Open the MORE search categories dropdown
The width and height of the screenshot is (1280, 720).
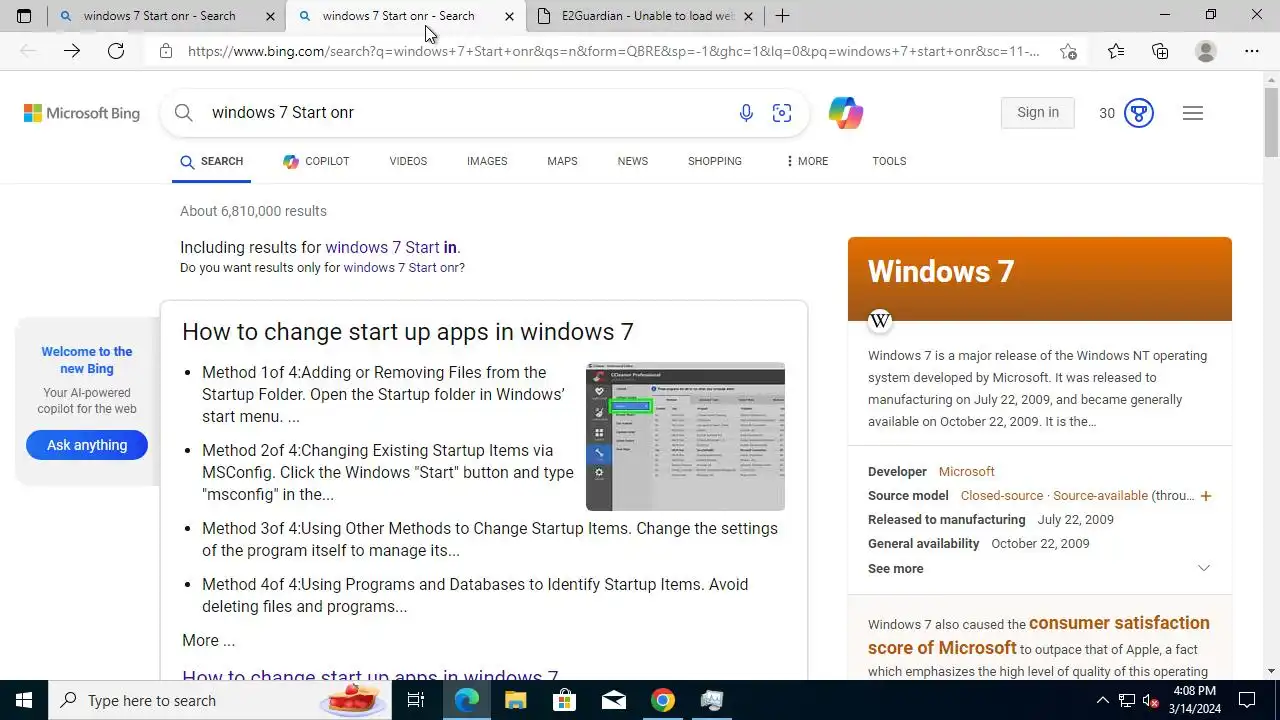(806, 161)
